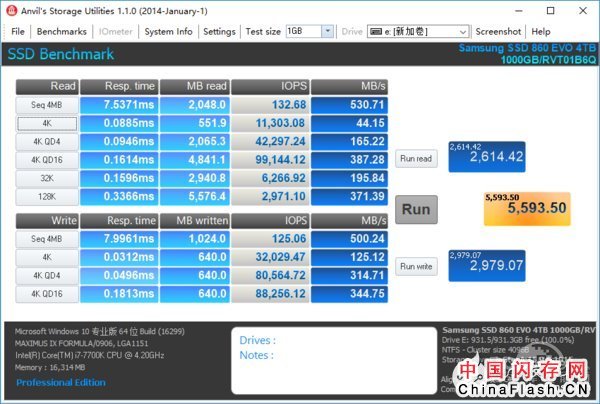Select the read 4K test button

tap(47, 123)
